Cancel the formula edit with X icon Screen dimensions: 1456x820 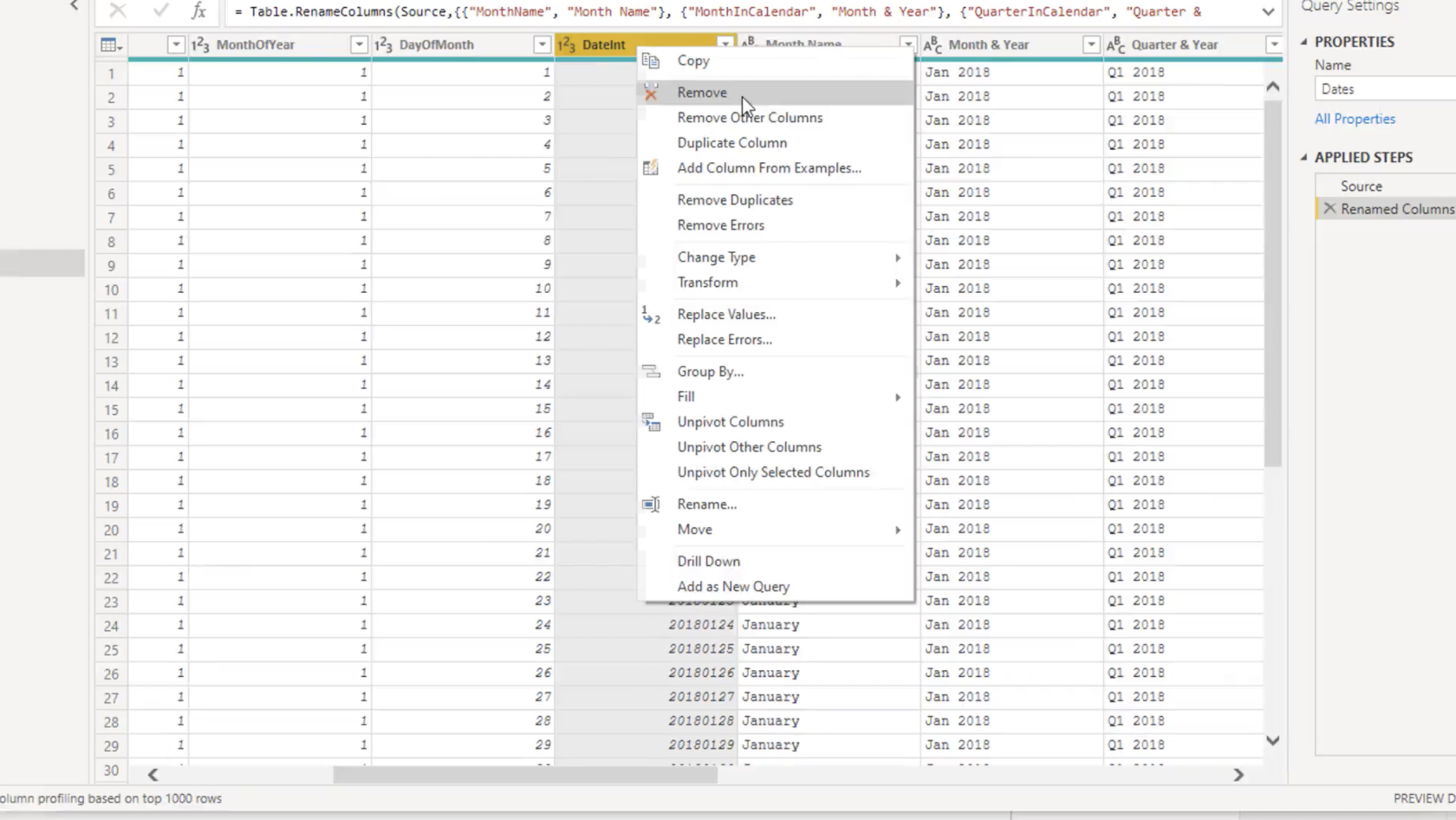[118, 11]
